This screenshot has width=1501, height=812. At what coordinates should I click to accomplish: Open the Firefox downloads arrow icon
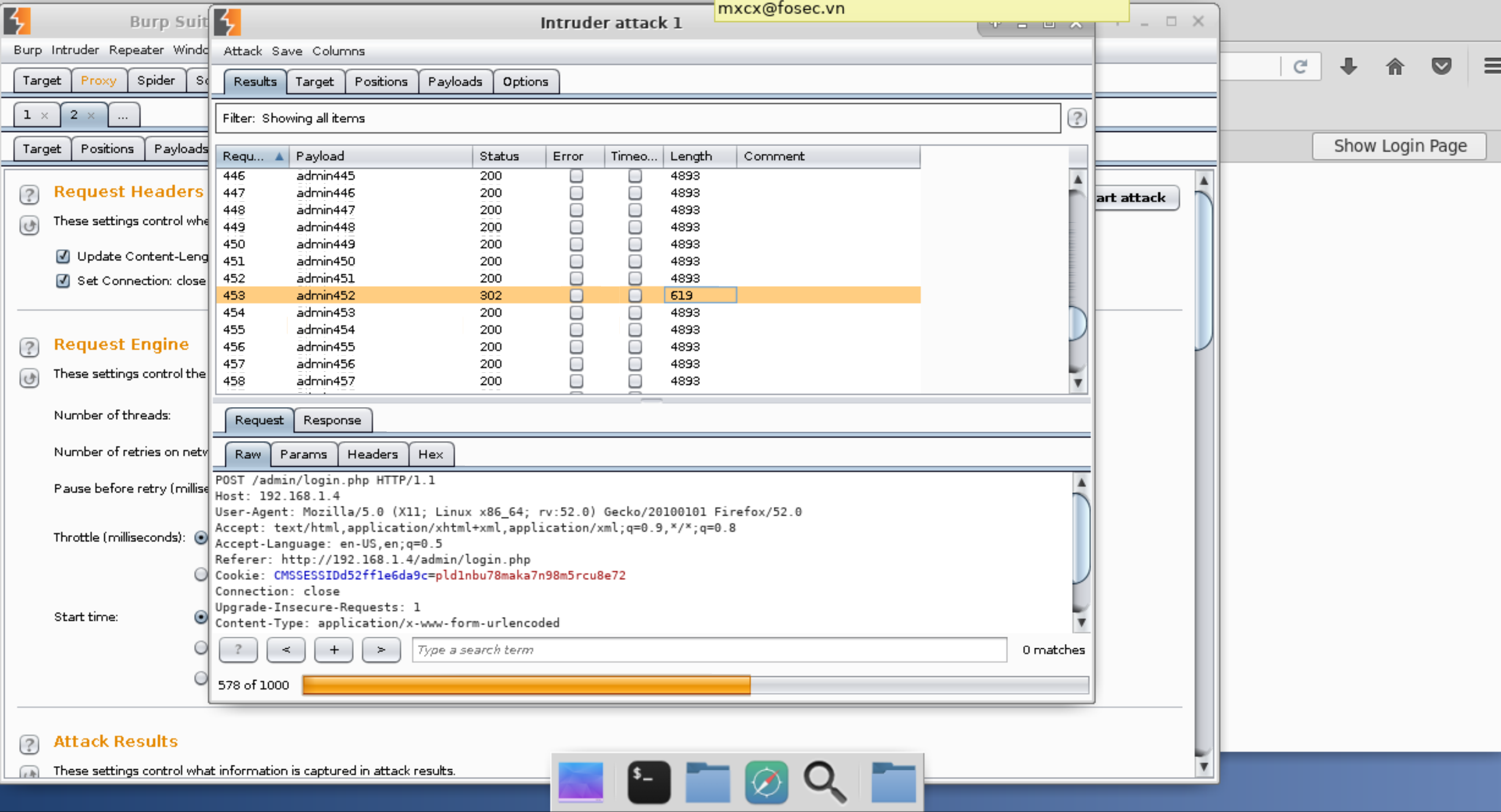(1348, 67)
